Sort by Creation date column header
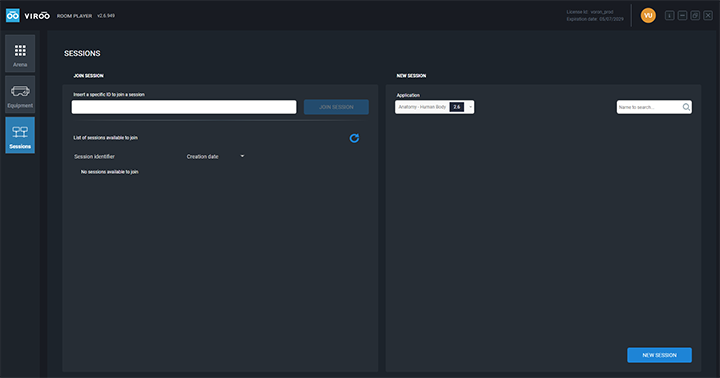This screenshot has height=378, width=720. tap(202, 157)
